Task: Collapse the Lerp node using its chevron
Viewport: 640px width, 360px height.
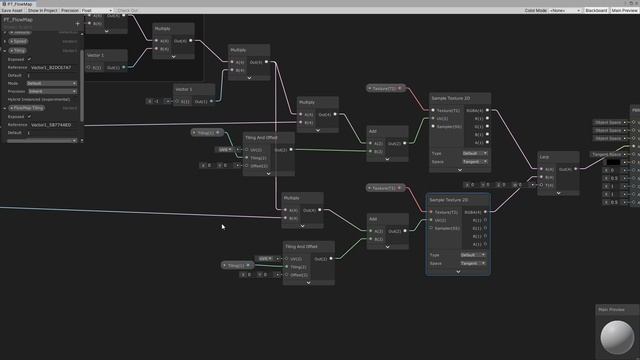Action: 558,193
